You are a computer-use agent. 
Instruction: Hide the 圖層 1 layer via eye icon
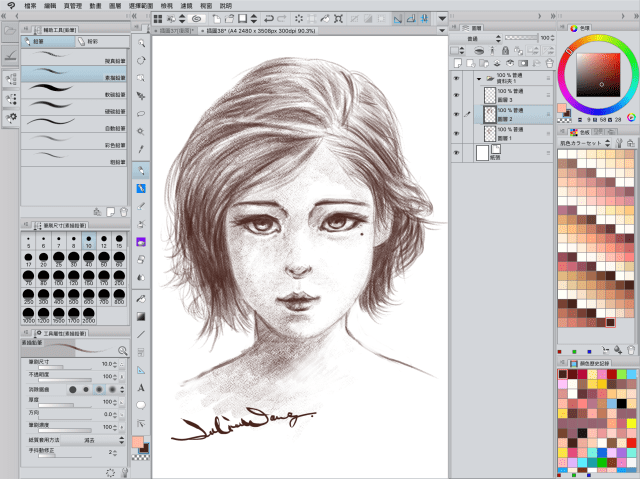(x=457, y=134)
